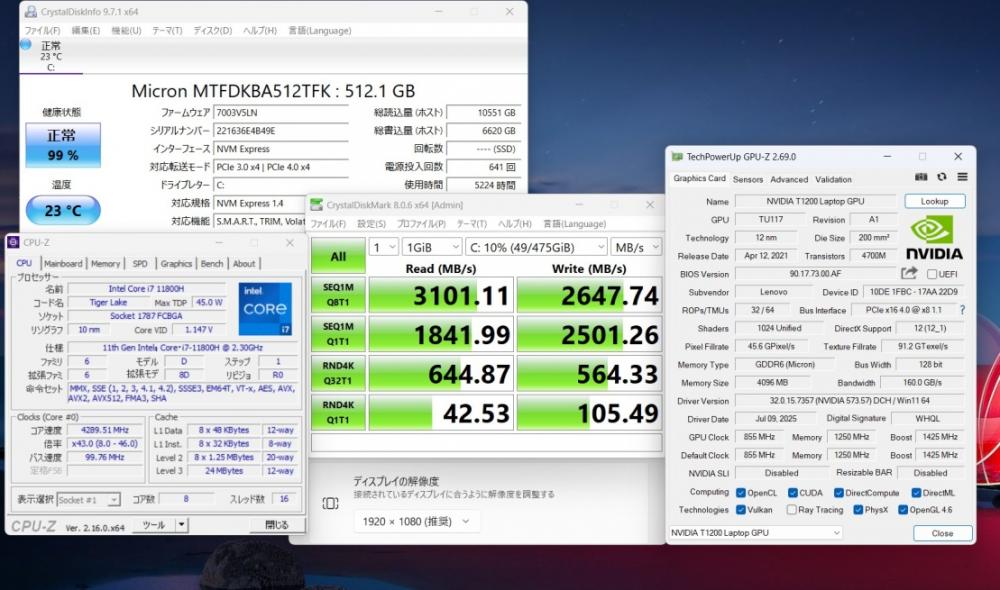Screen dimensions: 1000x590
Task: Open the 1GiB test size dropdown
Action: point(431,247)
